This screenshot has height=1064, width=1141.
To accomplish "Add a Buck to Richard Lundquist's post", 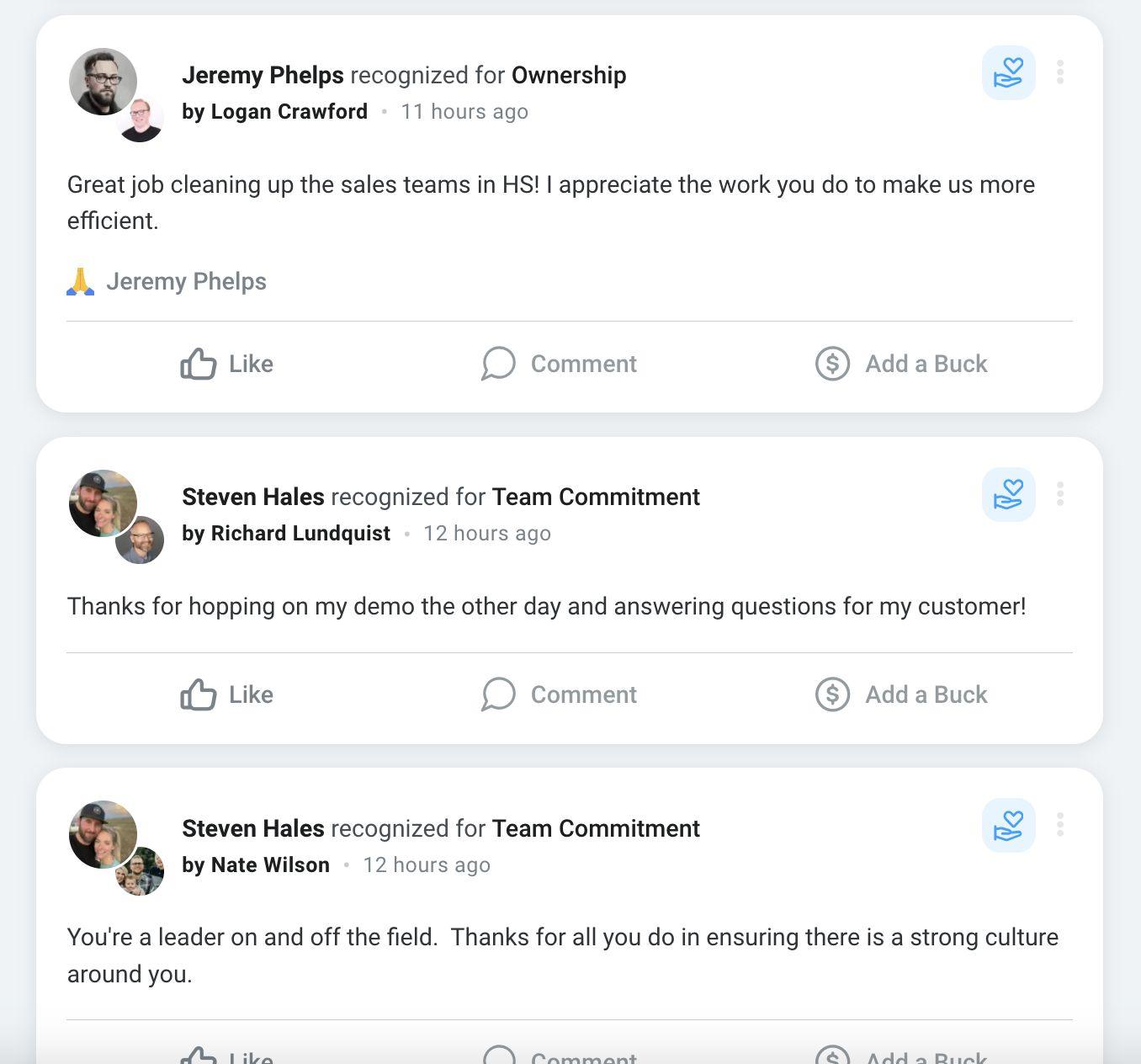I will tap(901, 694).
